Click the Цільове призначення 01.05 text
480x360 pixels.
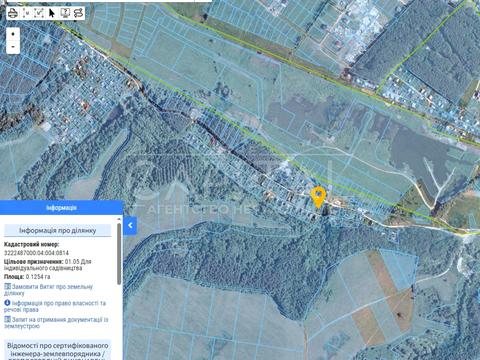tap(48, 265)
